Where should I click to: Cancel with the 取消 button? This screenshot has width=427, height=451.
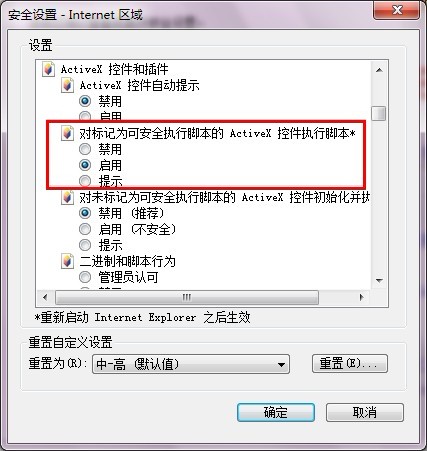(365, 413)
